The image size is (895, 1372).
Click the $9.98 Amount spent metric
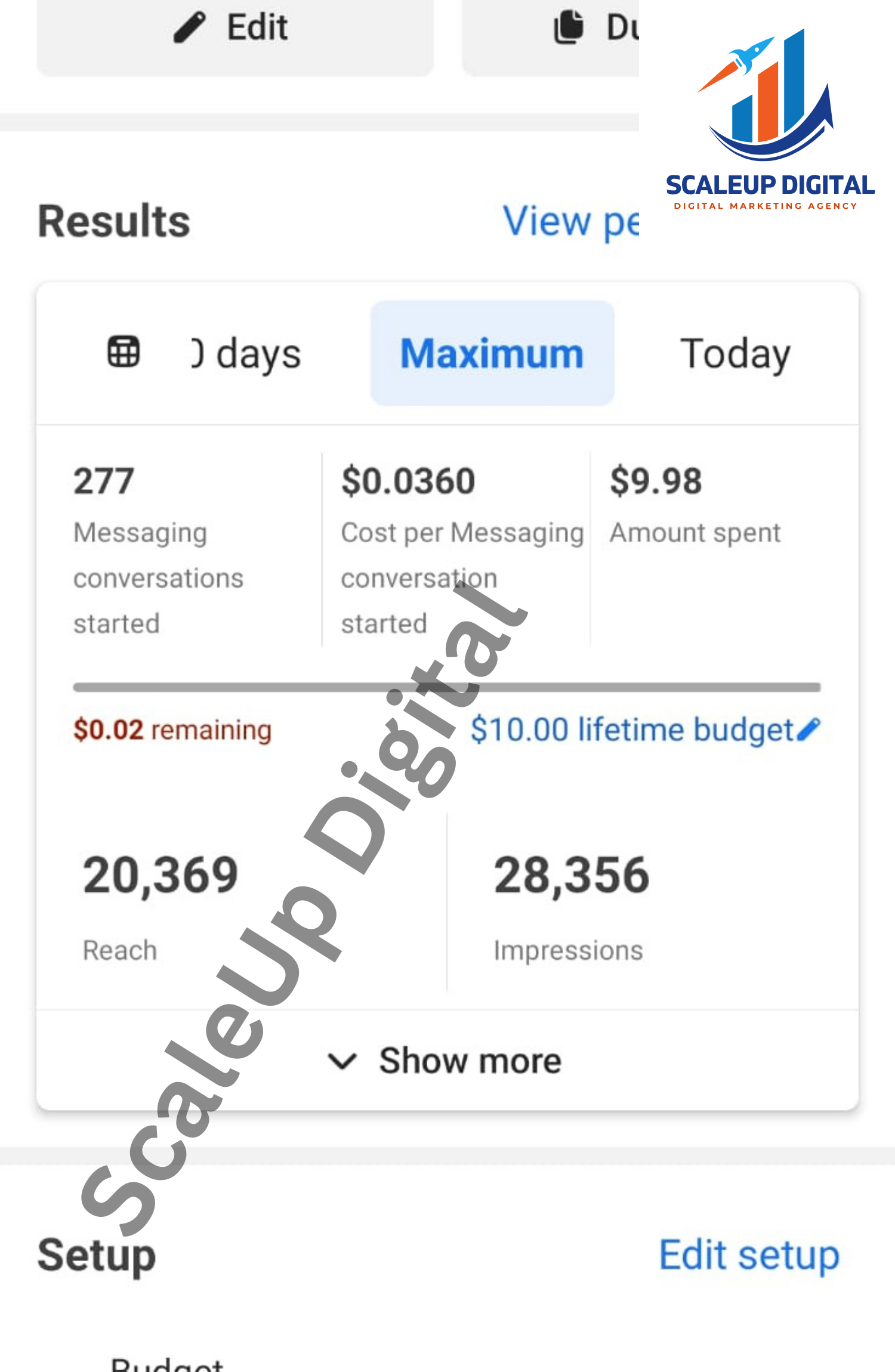(656, 481)
